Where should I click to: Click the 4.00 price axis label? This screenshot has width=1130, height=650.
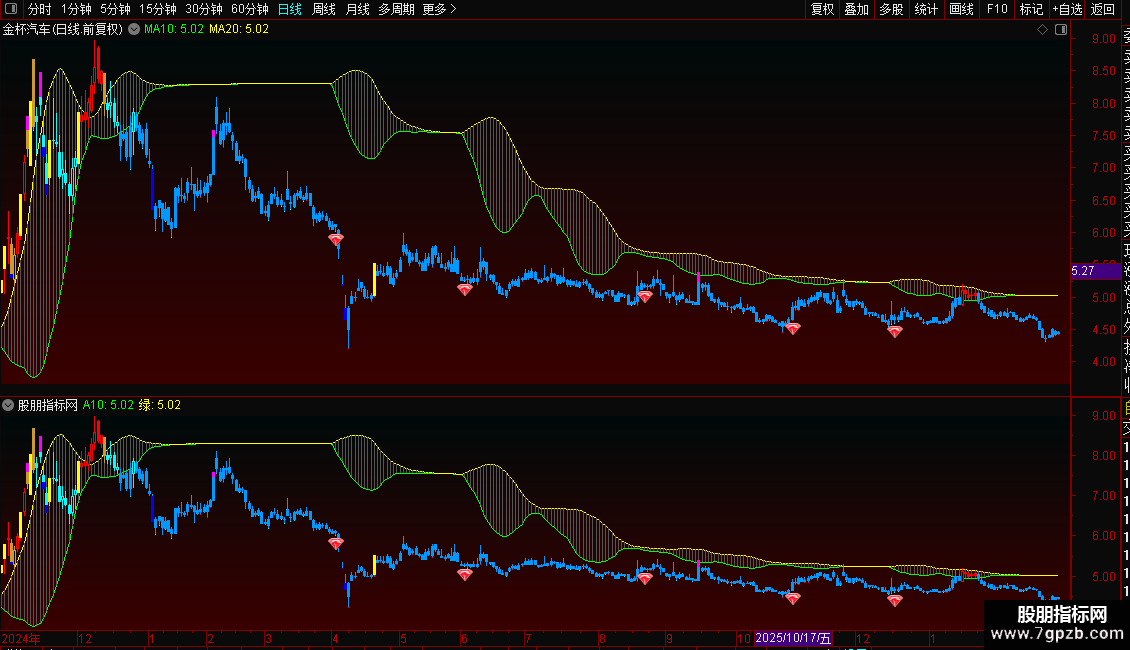(x=1103, y=362)
